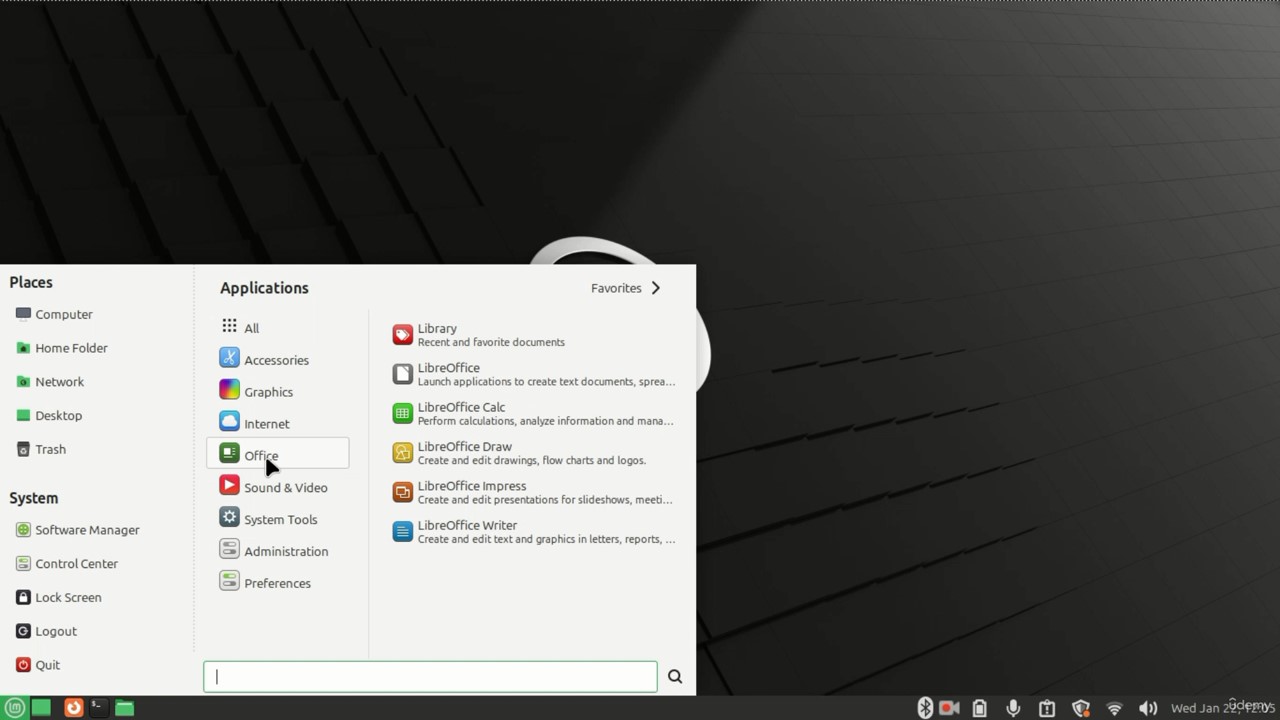Open the volume tray icon
This screenshot has width=1280, height=720.
click(1148, 708)
